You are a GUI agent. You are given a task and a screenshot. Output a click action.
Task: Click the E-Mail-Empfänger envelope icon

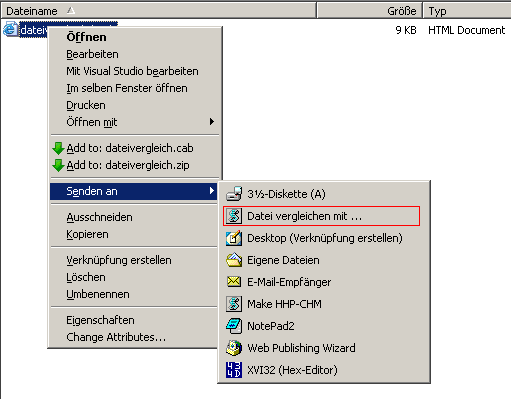coord(234,282)
